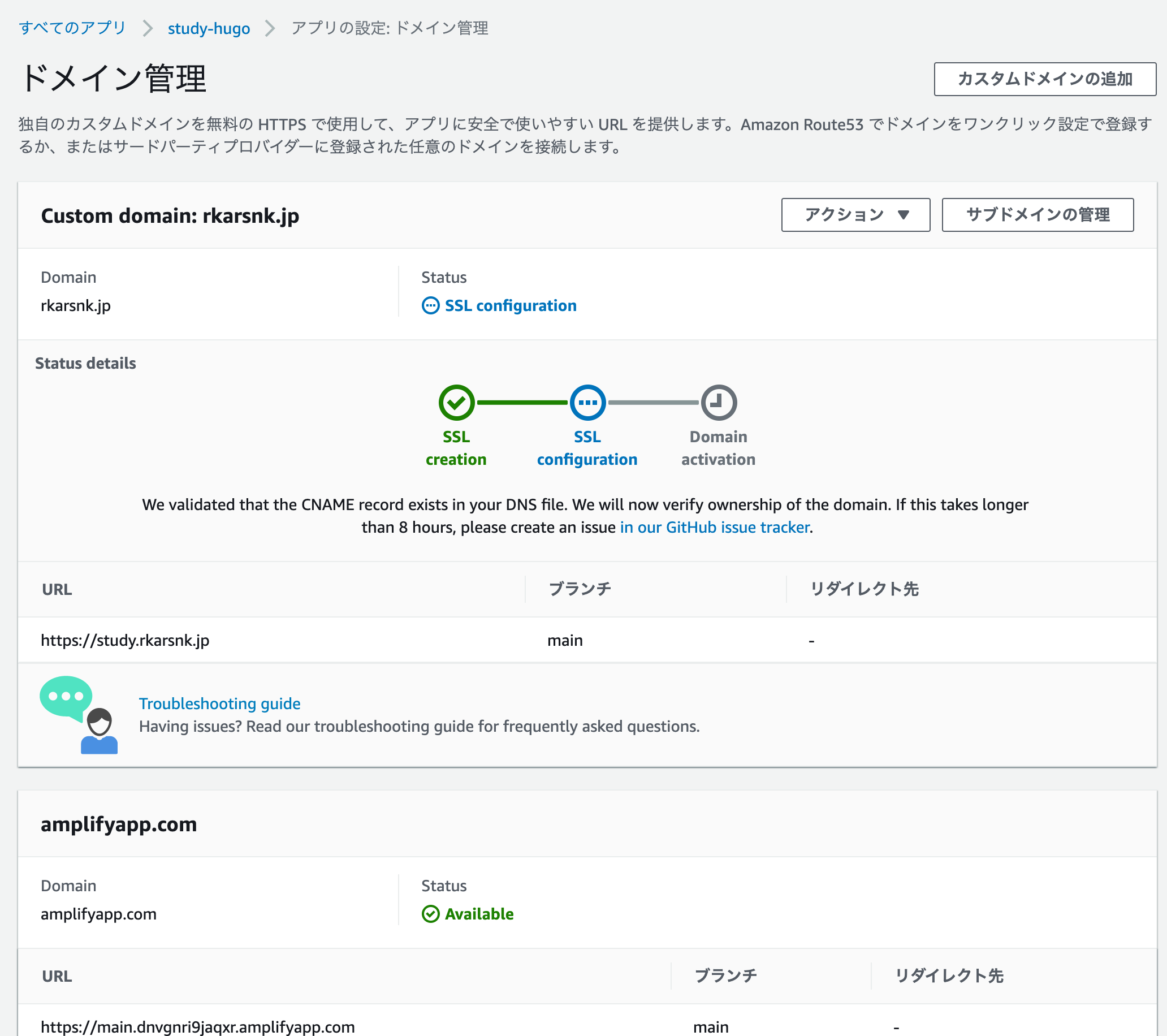1167x1036 pixels.
Task: Click the SSL configuration status text
Action: (x=511, y=305)
